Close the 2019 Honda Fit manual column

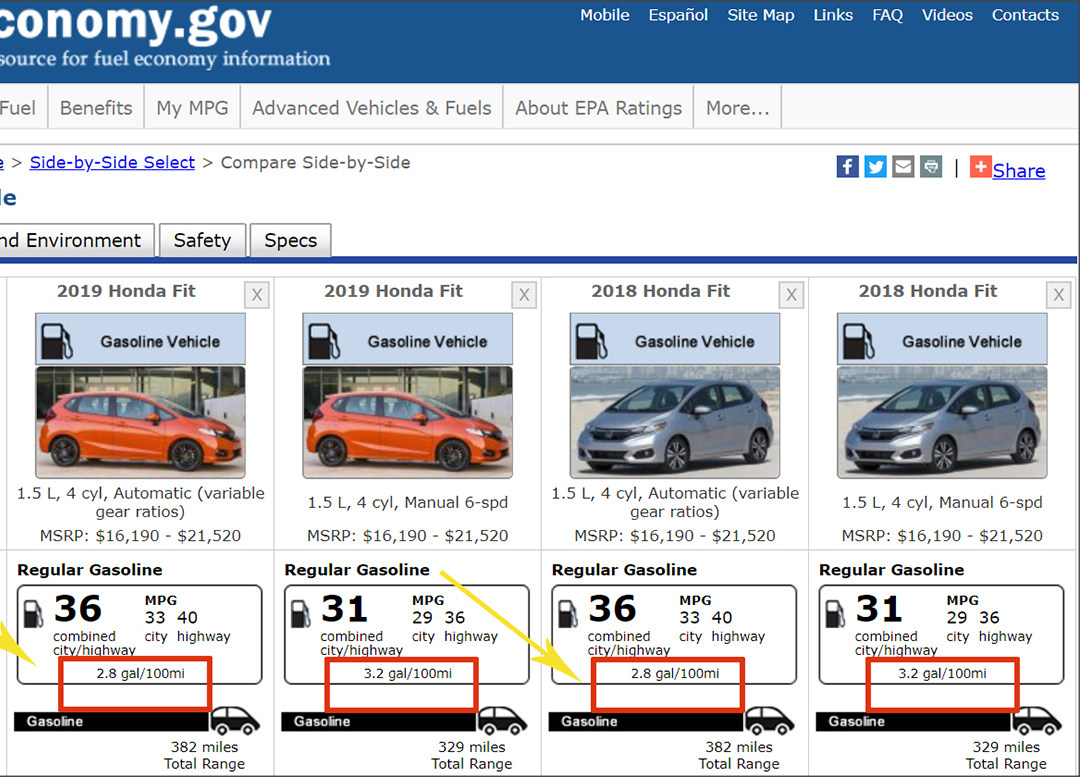524,295
